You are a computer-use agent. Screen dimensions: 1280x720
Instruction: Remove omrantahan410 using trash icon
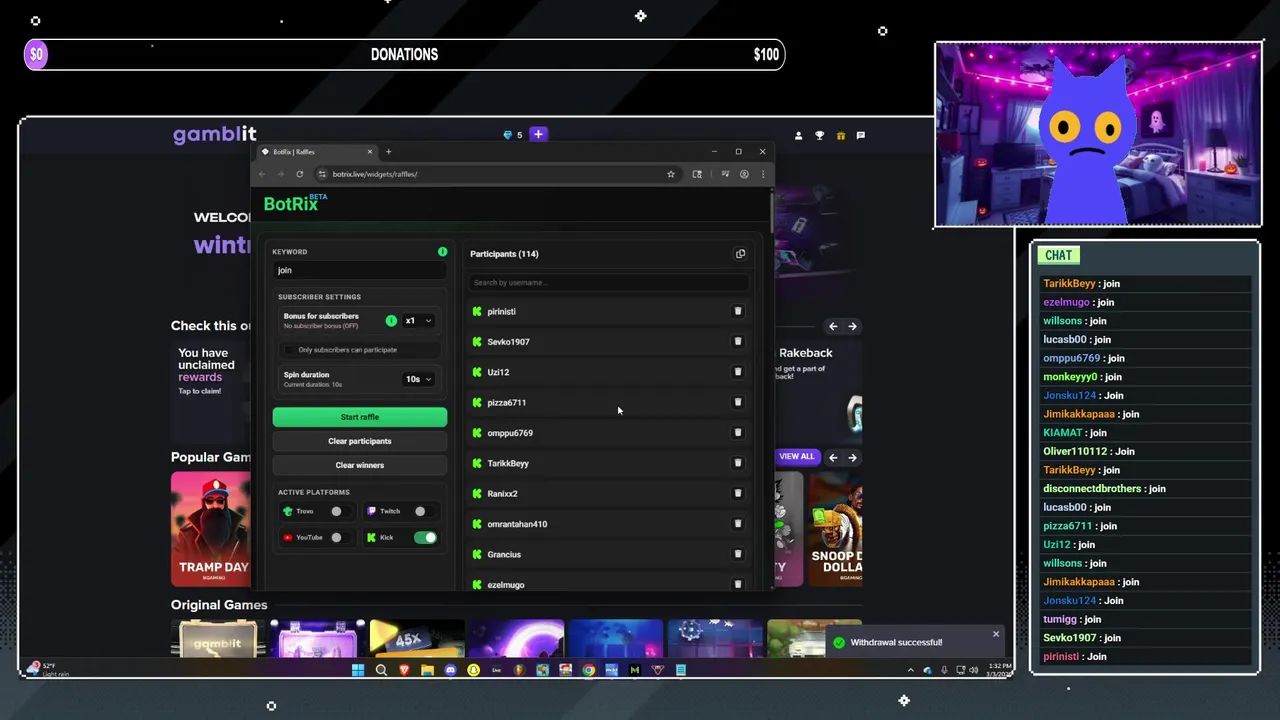pyautogui.click(x=738, y=524)
